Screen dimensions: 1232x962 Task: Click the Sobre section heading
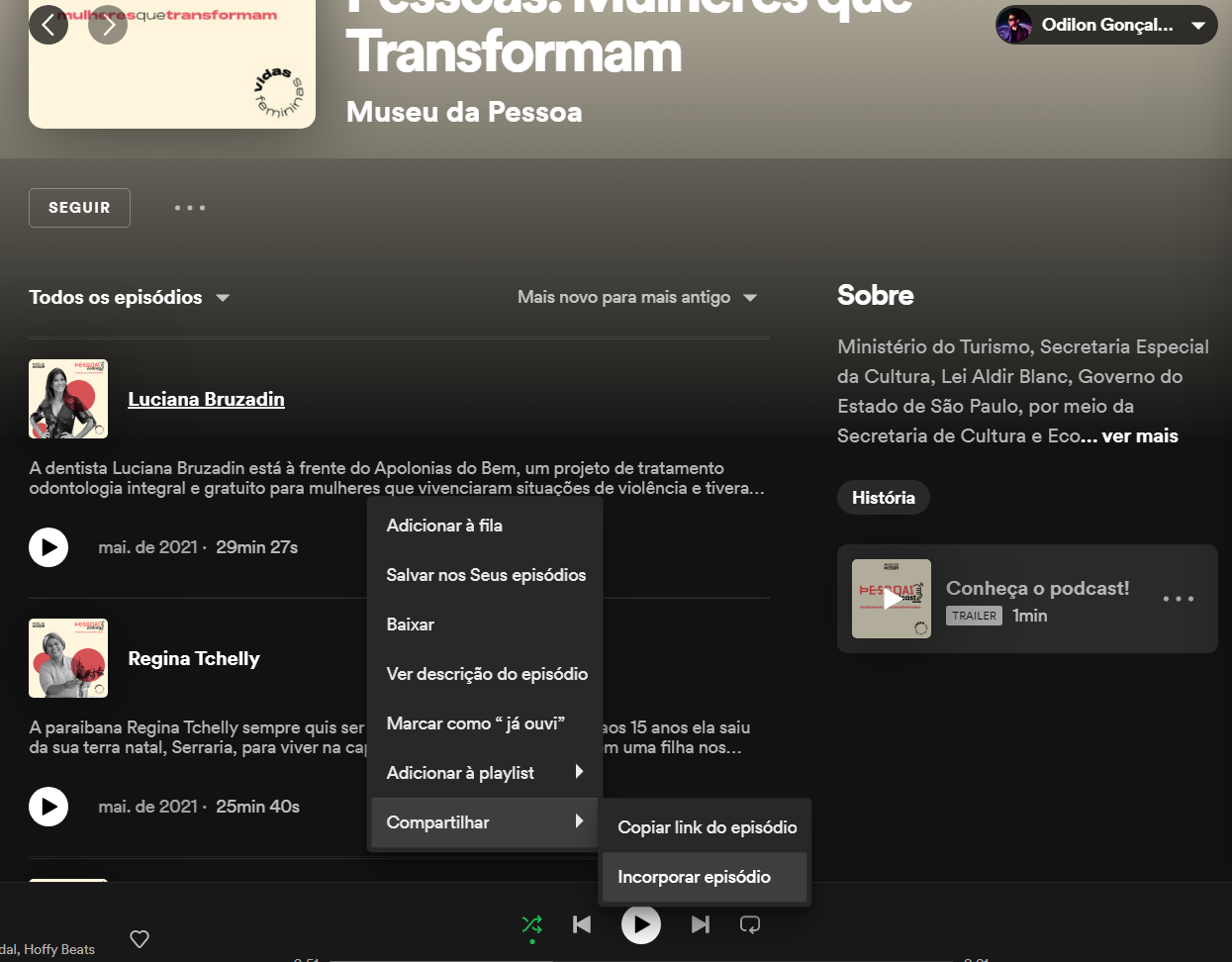pyautogui.click(x=876, y=295)
